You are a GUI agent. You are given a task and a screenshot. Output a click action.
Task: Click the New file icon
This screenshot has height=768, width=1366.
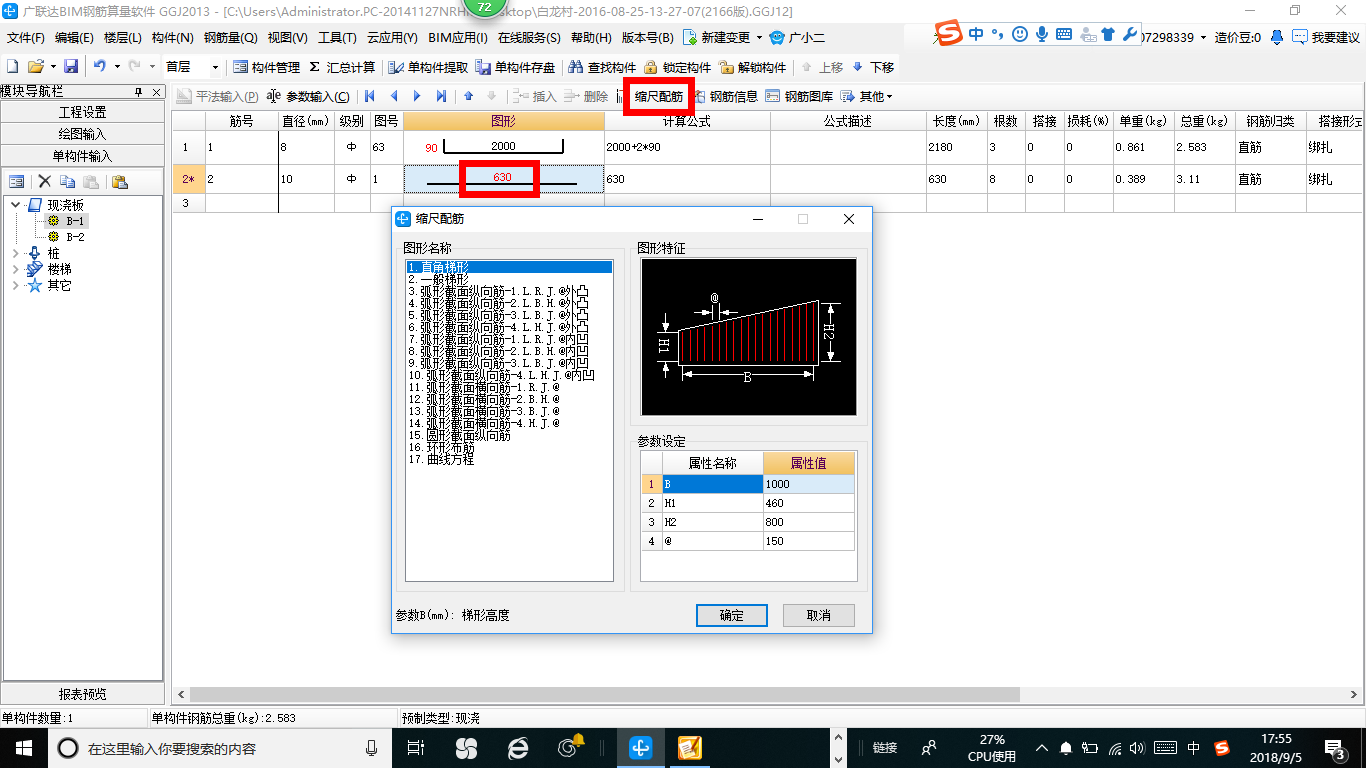pos(12,67)
